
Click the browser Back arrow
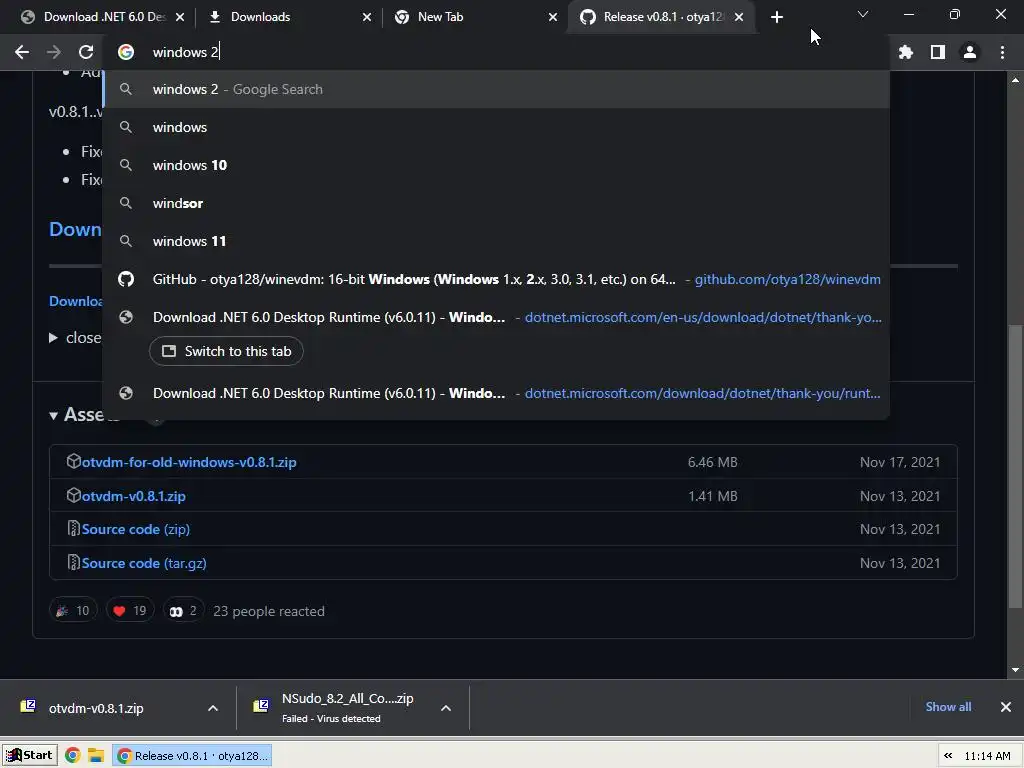[22, 52]
